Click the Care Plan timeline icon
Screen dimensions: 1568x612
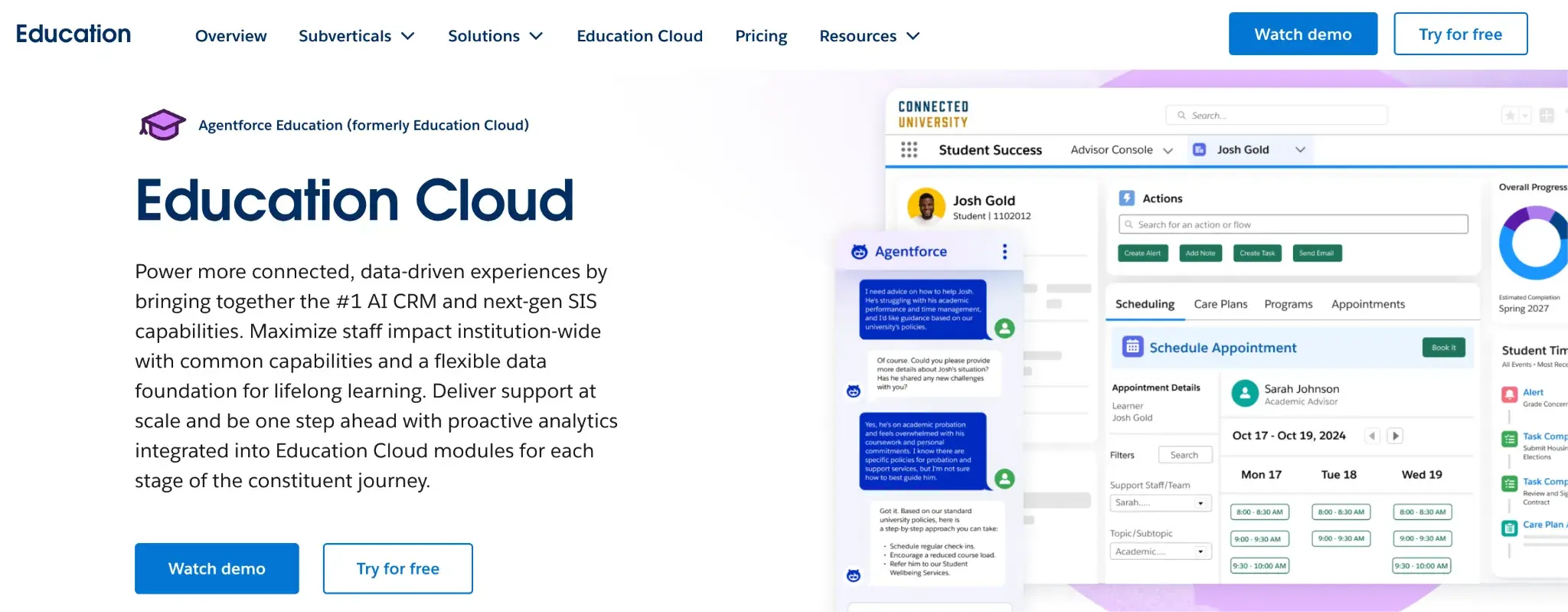click(1509, 528)
